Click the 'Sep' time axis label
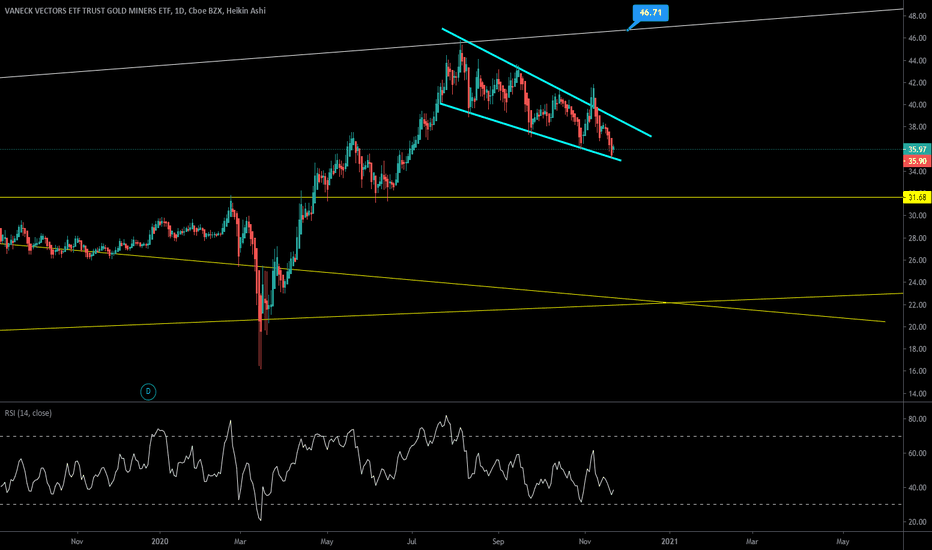Screen dimensions: 932x550 [x=498, y=541]
